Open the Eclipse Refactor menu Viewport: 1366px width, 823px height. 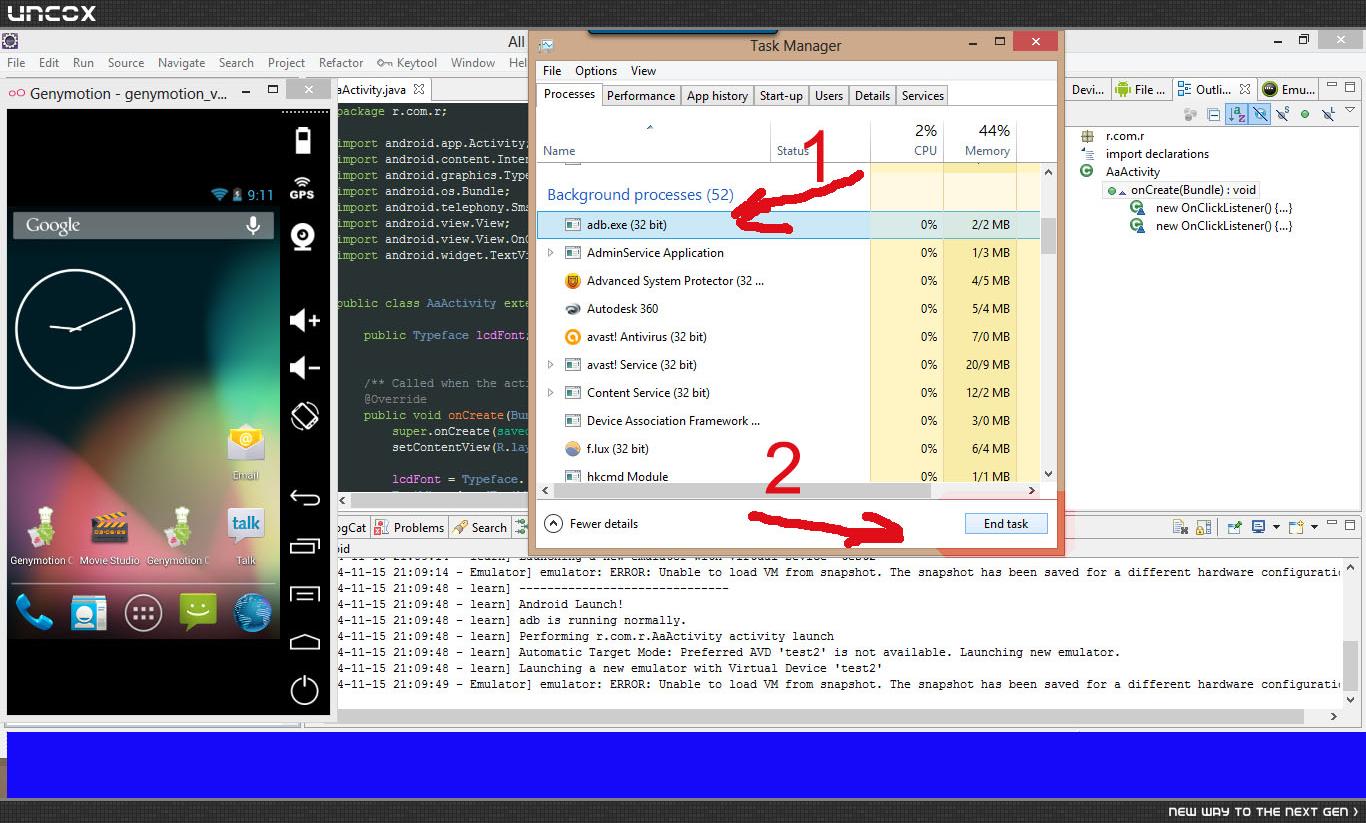tap(341, 63)
